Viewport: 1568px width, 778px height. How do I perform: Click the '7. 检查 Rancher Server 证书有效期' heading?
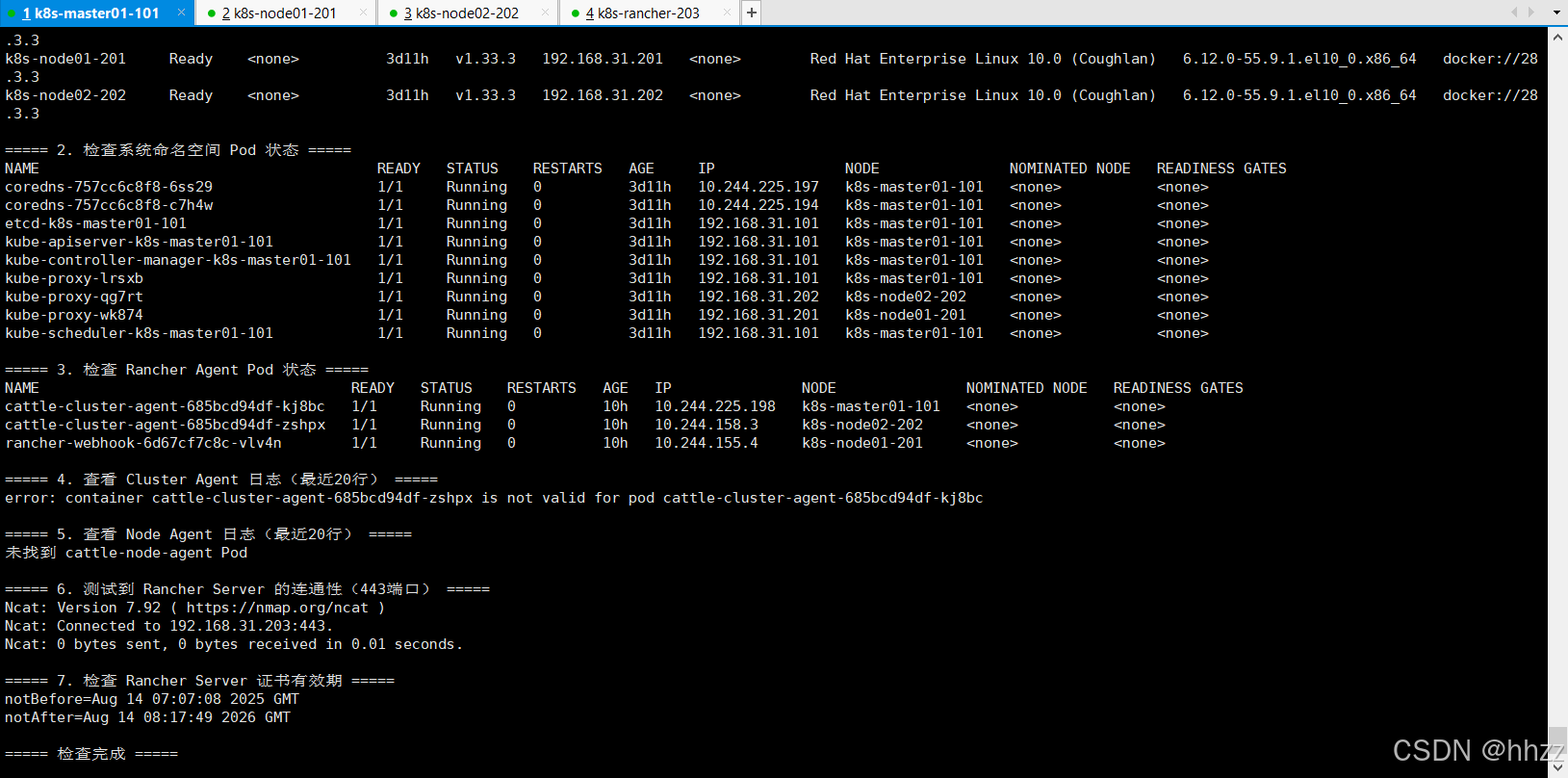pyautogui.click(x=199, y=681)
